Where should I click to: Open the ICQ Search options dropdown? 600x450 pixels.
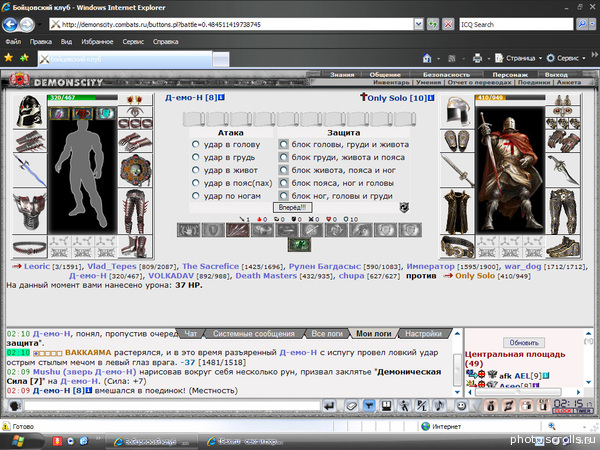click(592, 24)
